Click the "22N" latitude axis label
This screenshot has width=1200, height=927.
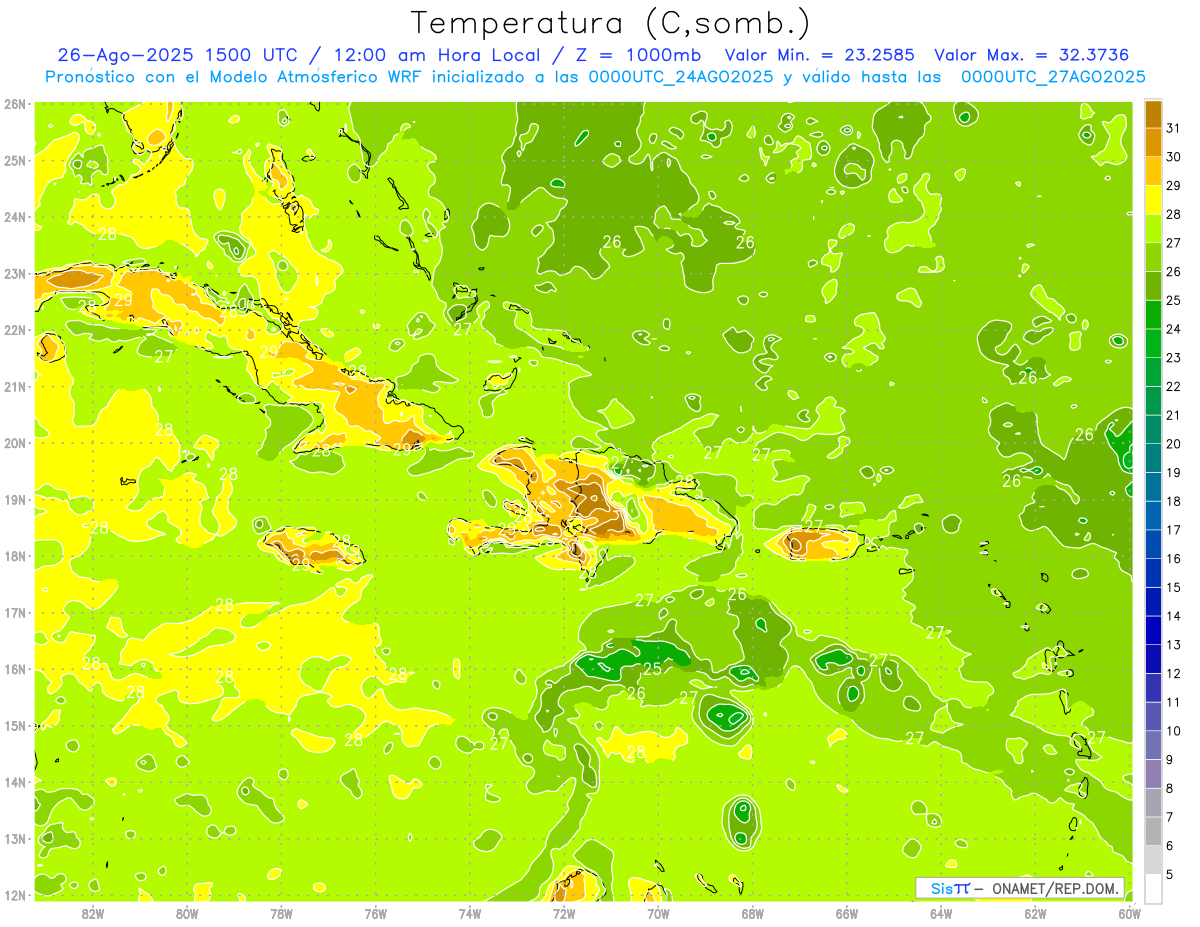tap(15, 330)
